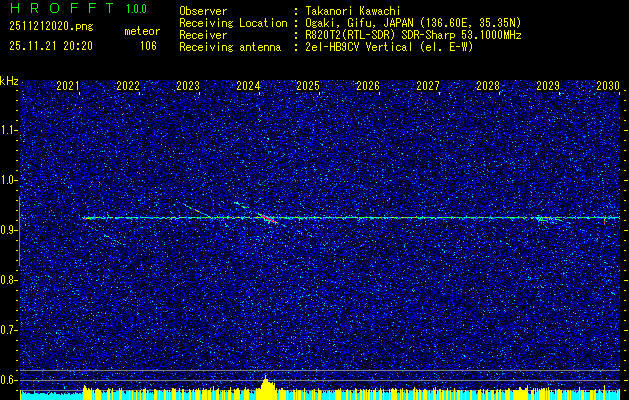
Task: Click the 2022 time axis marker
Action: pos(128,86)
